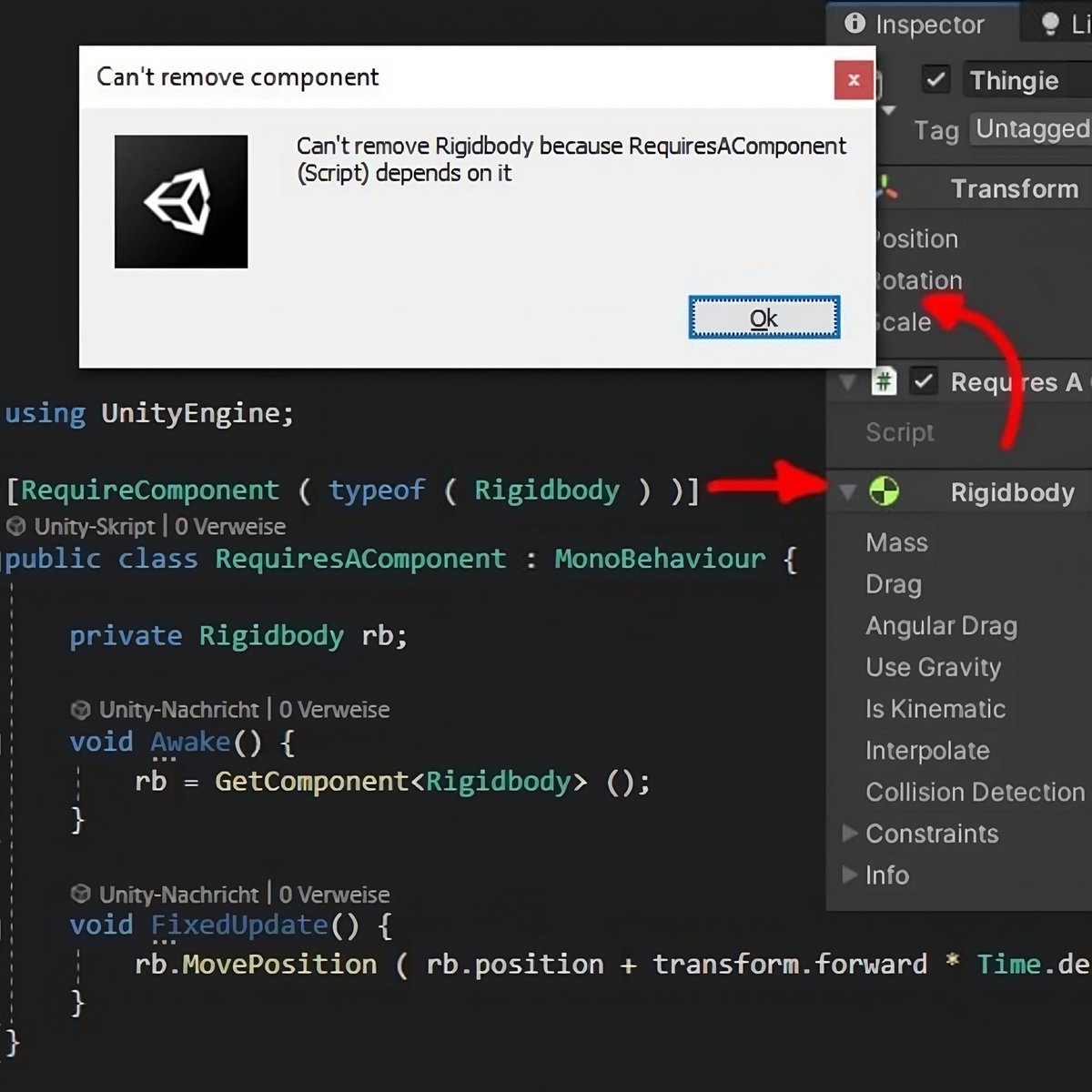Click the Unity-Skript code lens above the class
This screenshot has width=1092, height=1092.
coord(95,526)
